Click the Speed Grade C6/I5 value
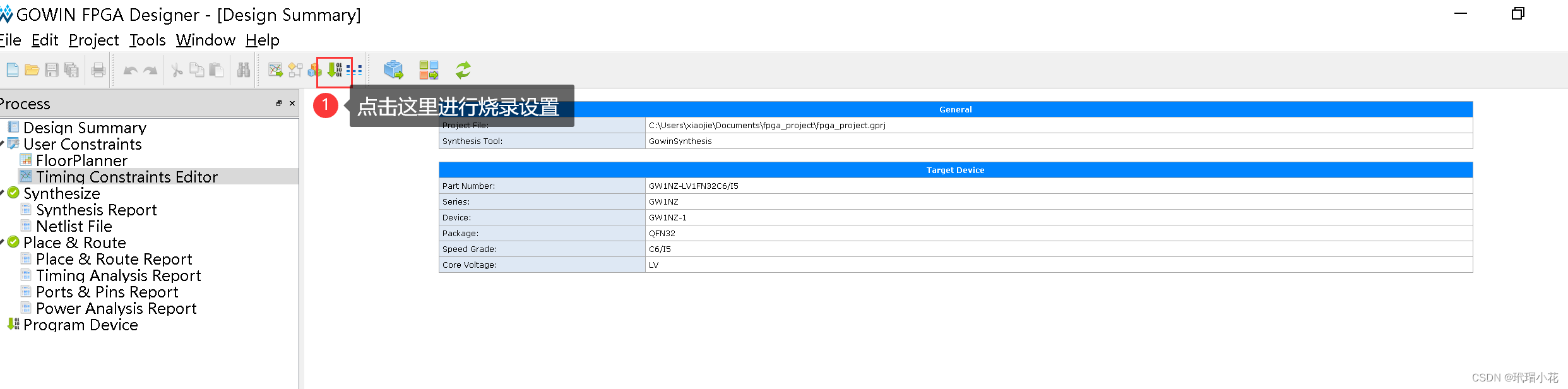This screenshot has height=389, width=1568. tap(1059, 249)
